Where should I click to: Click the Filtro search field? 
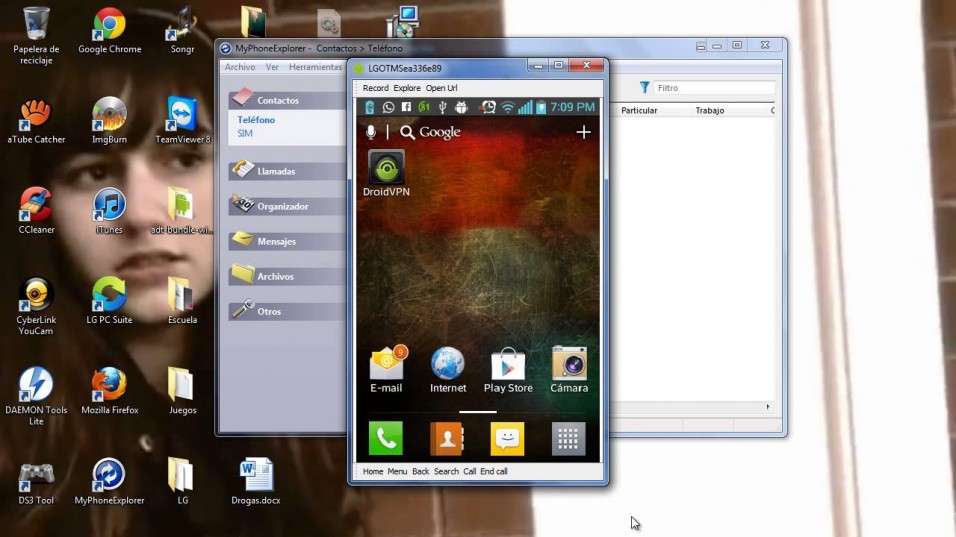click(714, 88)
